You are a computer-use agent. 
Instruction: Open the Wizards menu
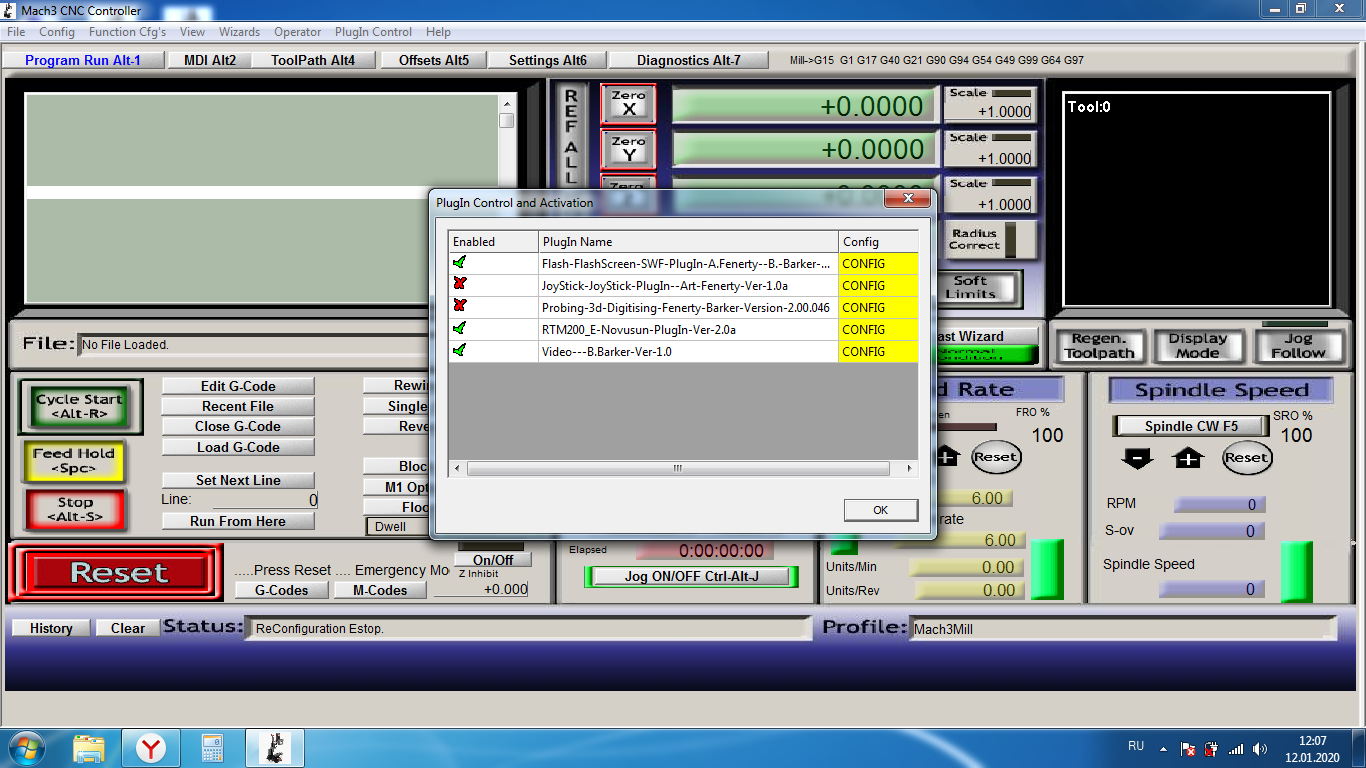point(239,32)
